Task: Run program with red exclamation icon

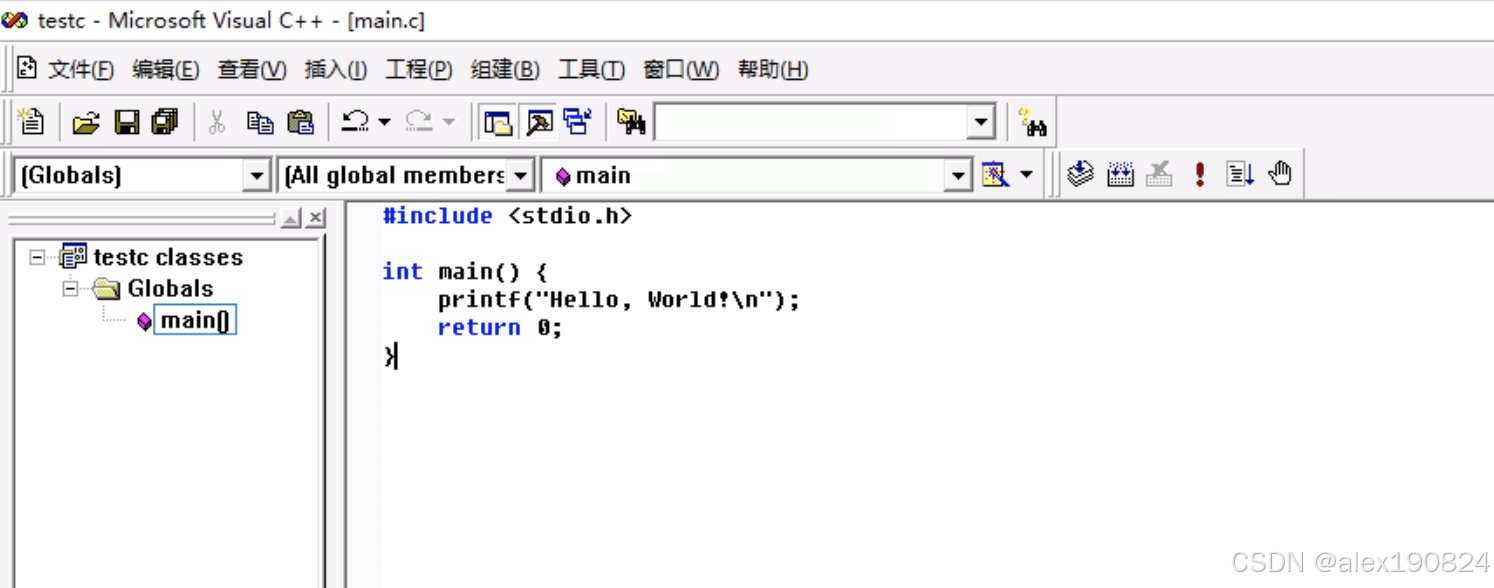Action: [1200, 174]
